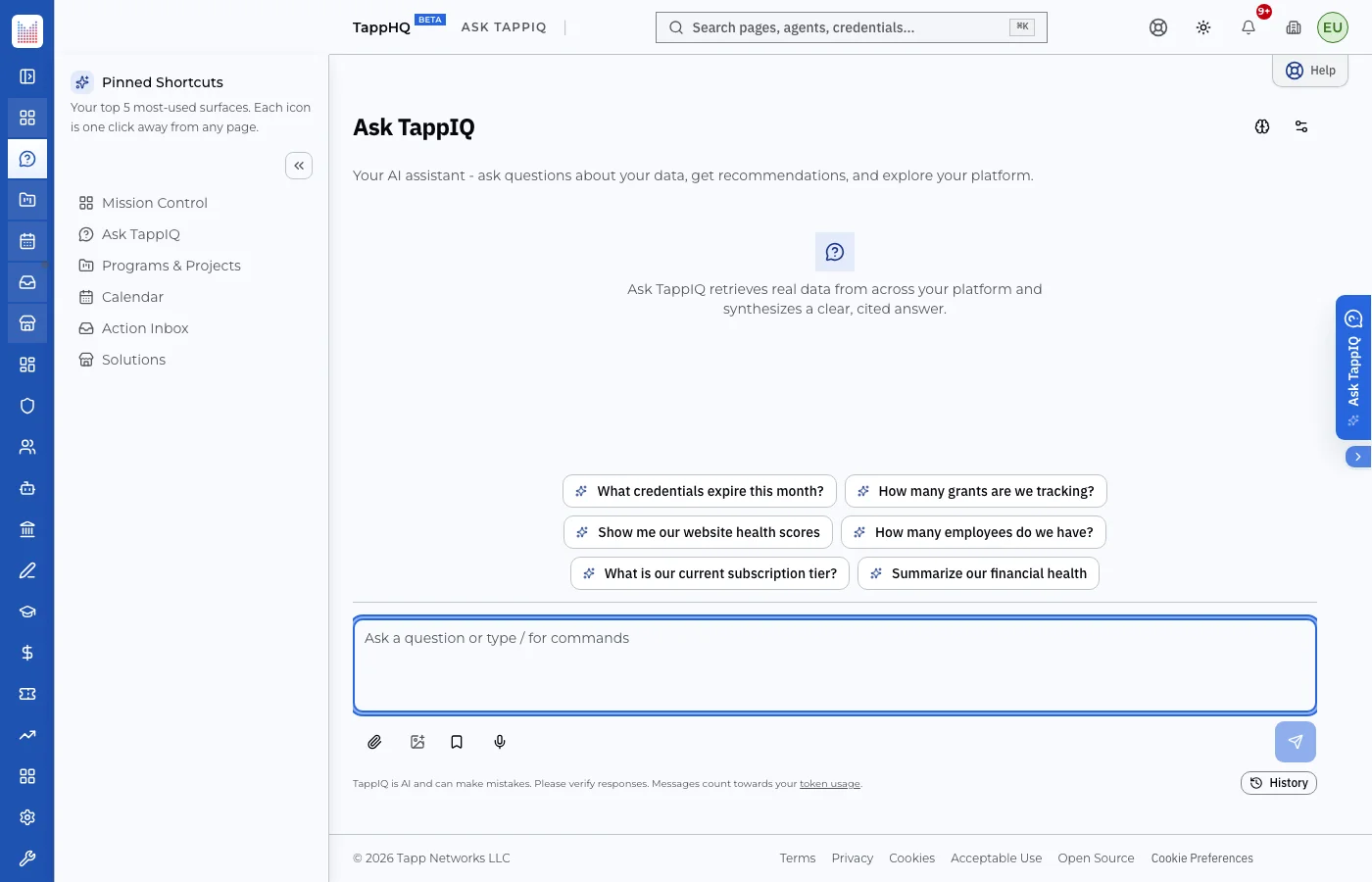The height and width of the screenshot is (882, 1372).
Task: Click the bookmark icon below input
Action: [457, 742]
